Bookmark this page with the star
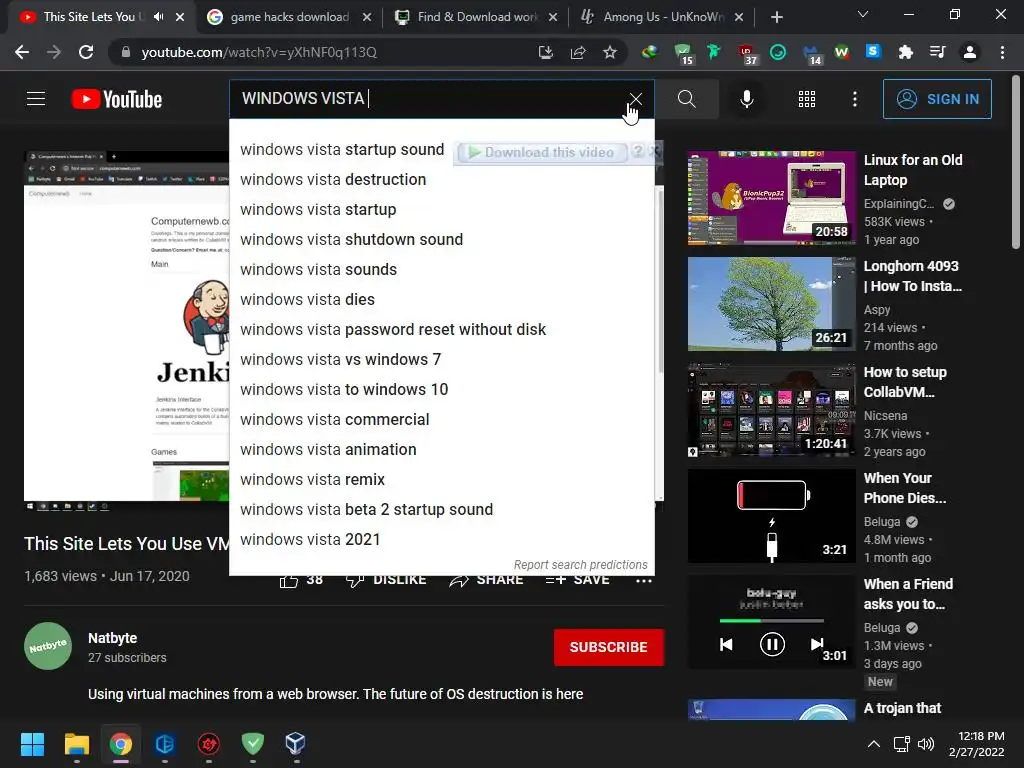 click(610, 52)
